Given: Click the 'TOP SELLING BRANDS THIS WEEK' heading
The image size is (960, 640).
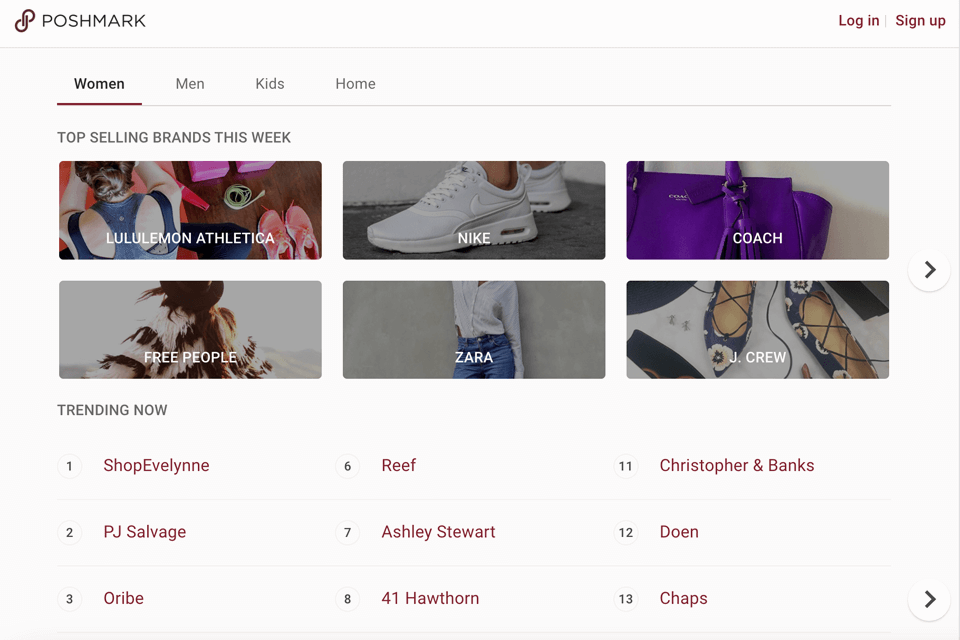Looking at the screenshot, I should (x=174, y=138).
